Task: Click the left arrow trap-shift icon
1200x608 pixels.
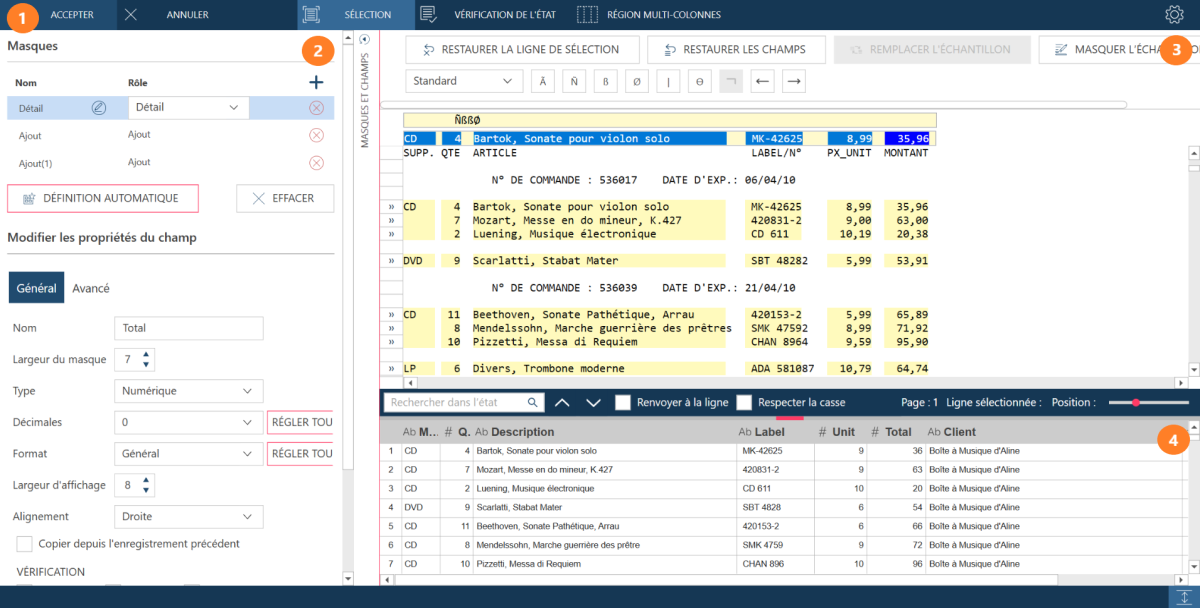Action: [x=762, y=81]
